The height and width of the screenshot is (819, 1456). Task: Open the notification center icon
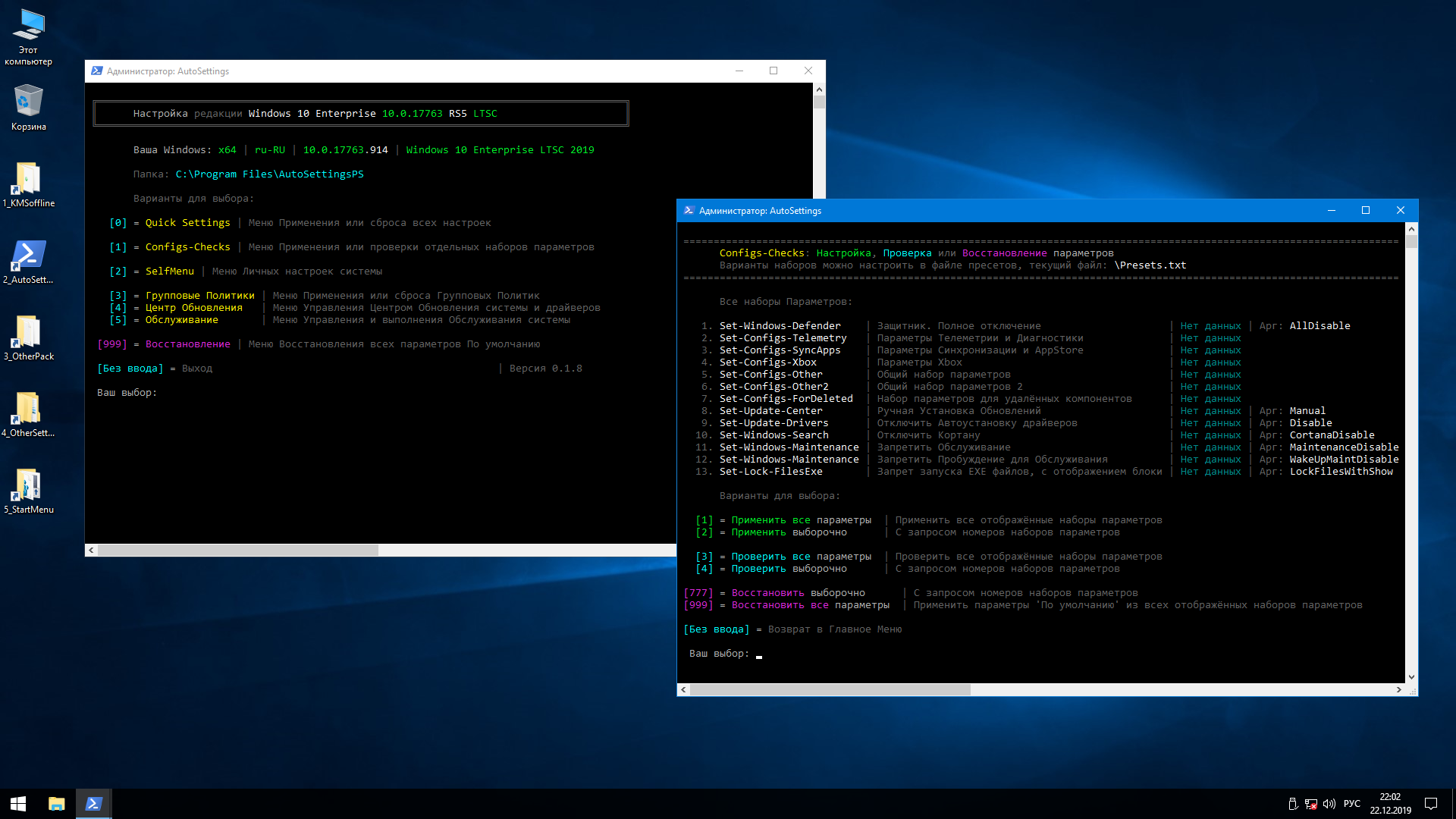[1431, 804]
